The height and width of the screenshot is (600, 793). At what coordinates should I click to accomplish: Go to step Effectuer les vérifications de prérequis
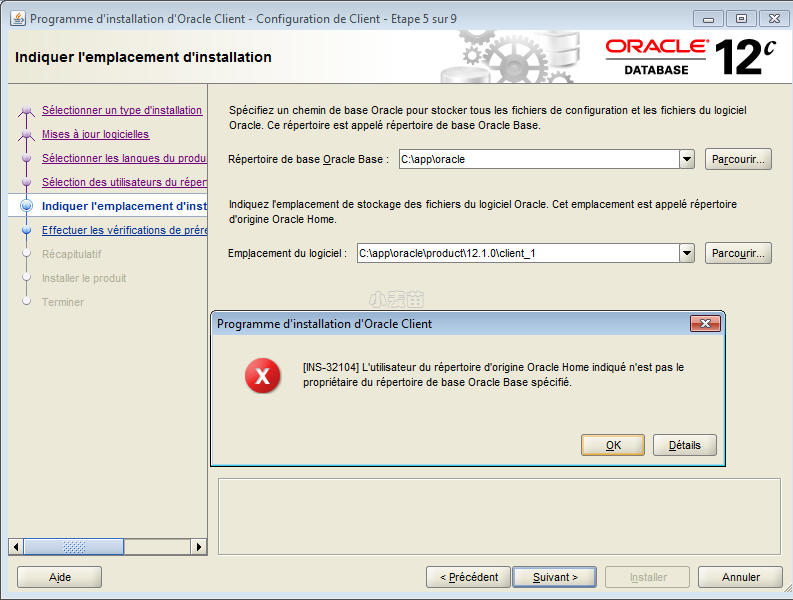(124, 230)
